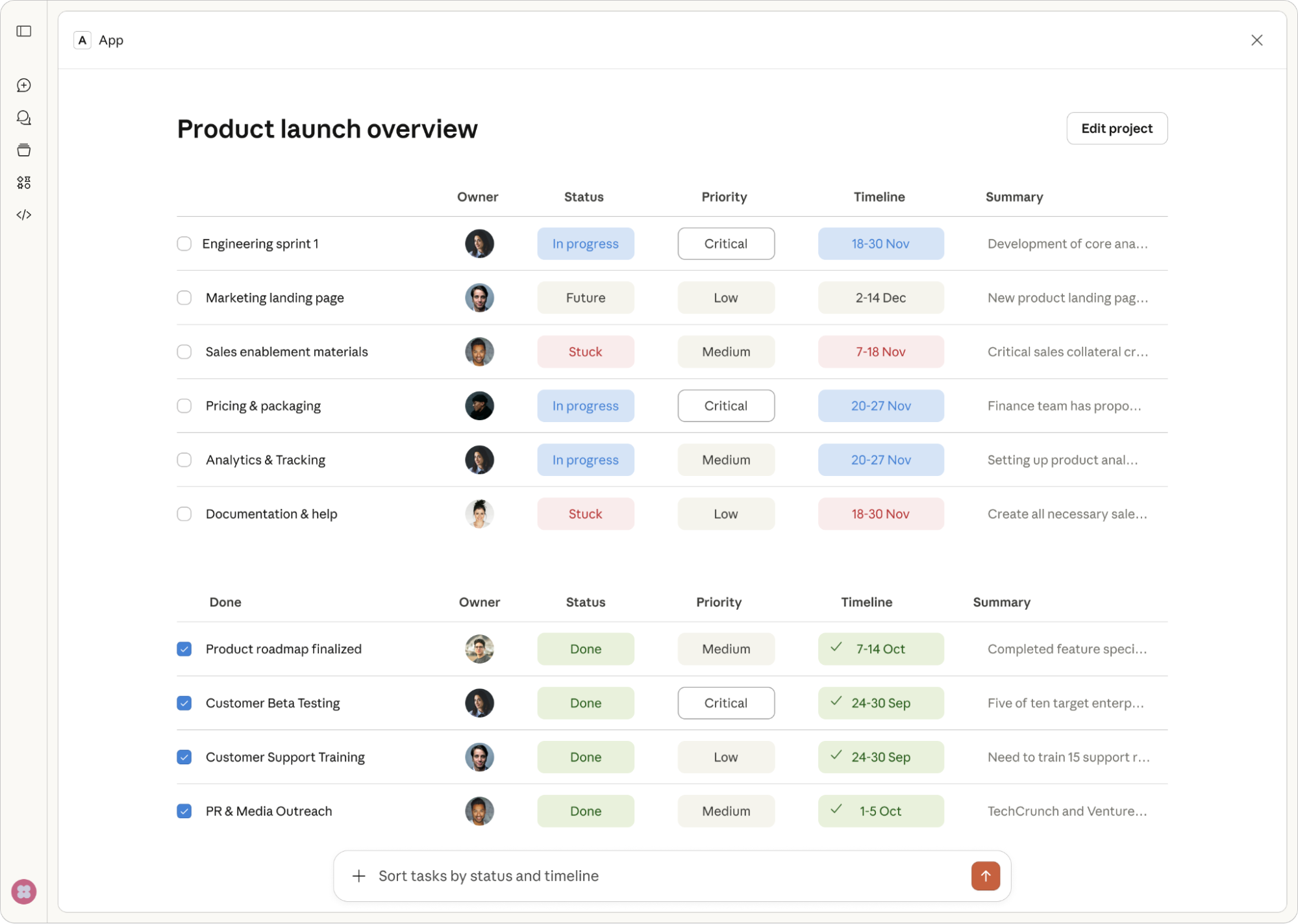
Task: Open the chats list icon
Action: point(24,118)
